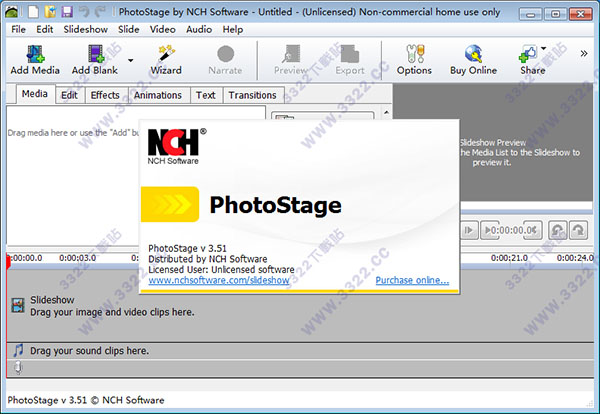Screen dimensions: 600x414
Task: Click the NCH Software logo in splash
Action: pyautogui.click(x=176, y=146)
